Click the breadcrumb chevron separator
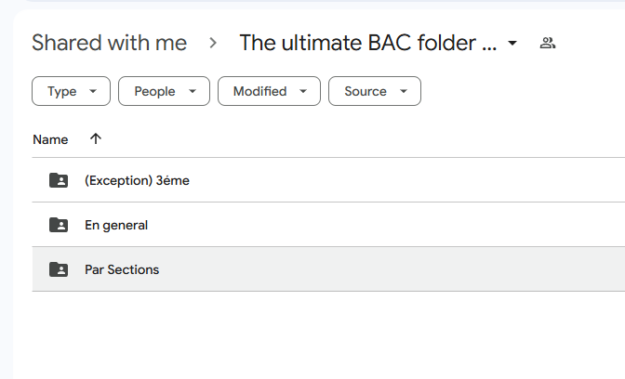The image size is (625, 379). point(213,43)
